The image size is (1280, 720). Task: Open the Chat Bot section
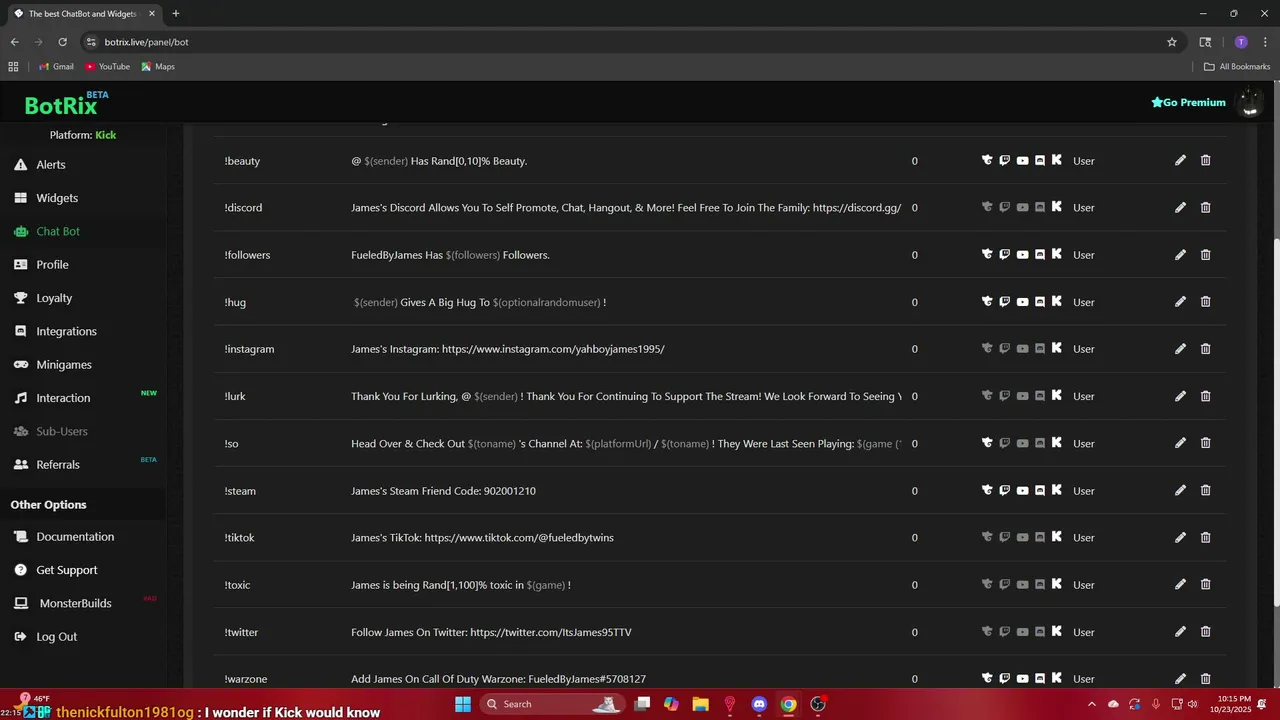(x=58, y=231)
